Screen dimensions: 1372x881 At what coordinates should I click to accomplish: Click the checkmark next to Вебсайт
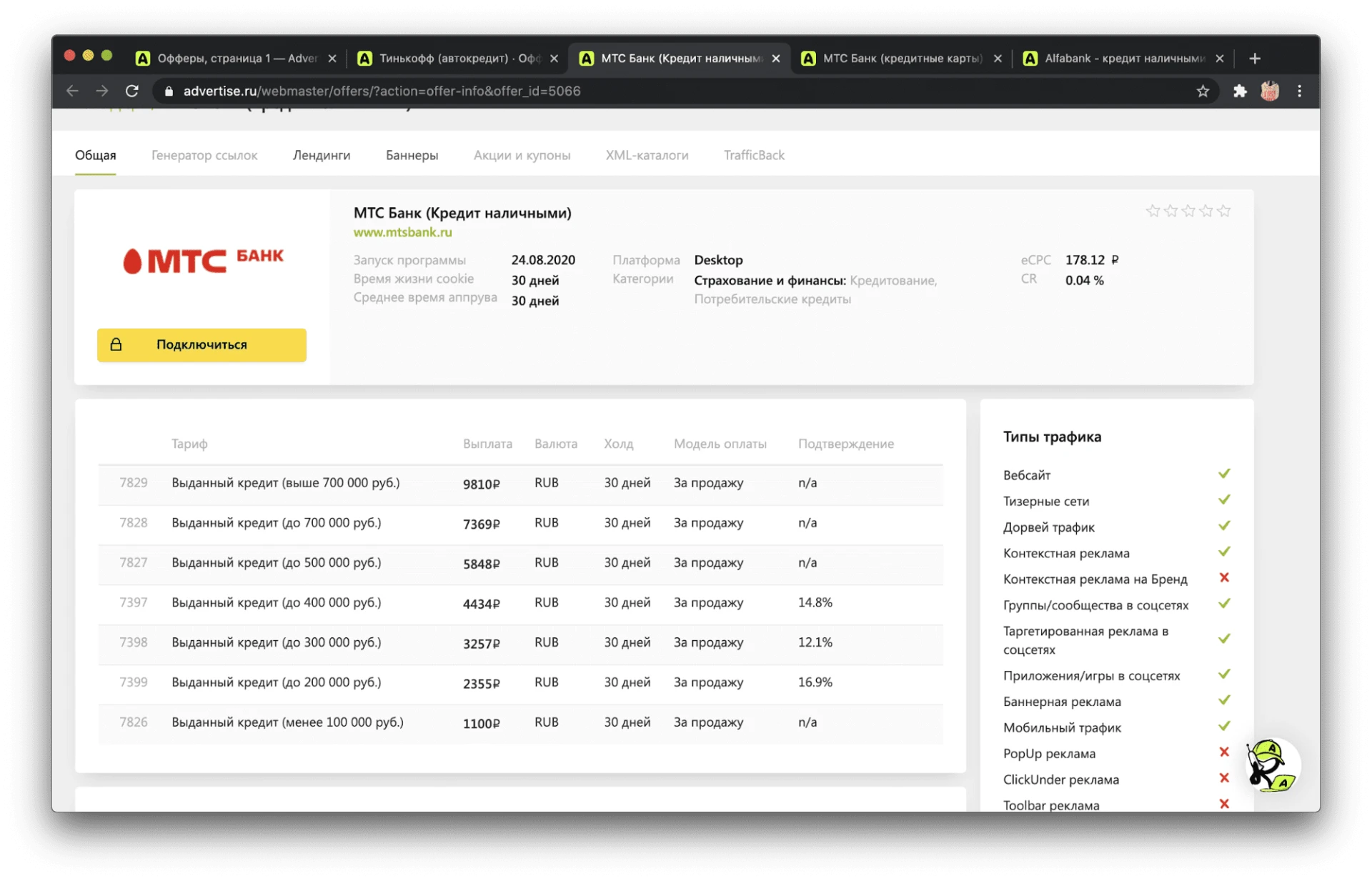point(1224,474)
